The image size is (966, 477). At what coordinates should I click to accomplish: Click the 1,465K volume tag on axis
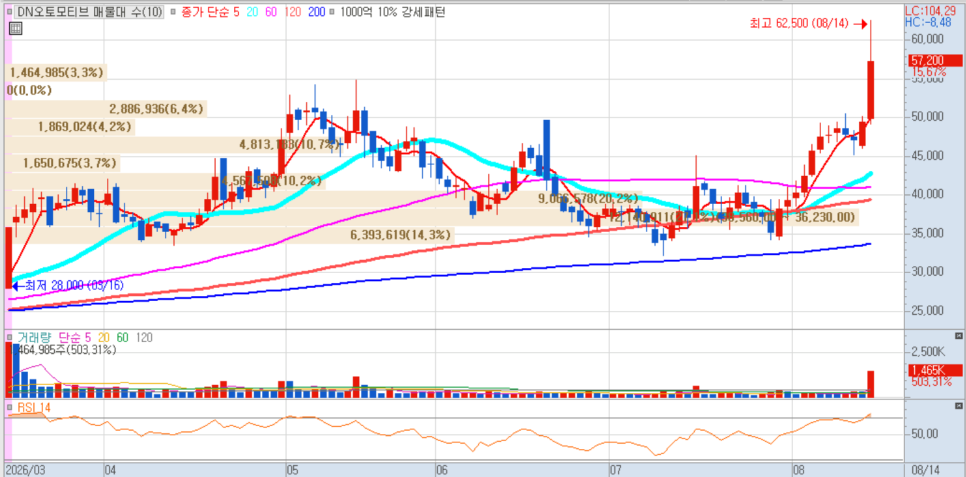(934, 370)
